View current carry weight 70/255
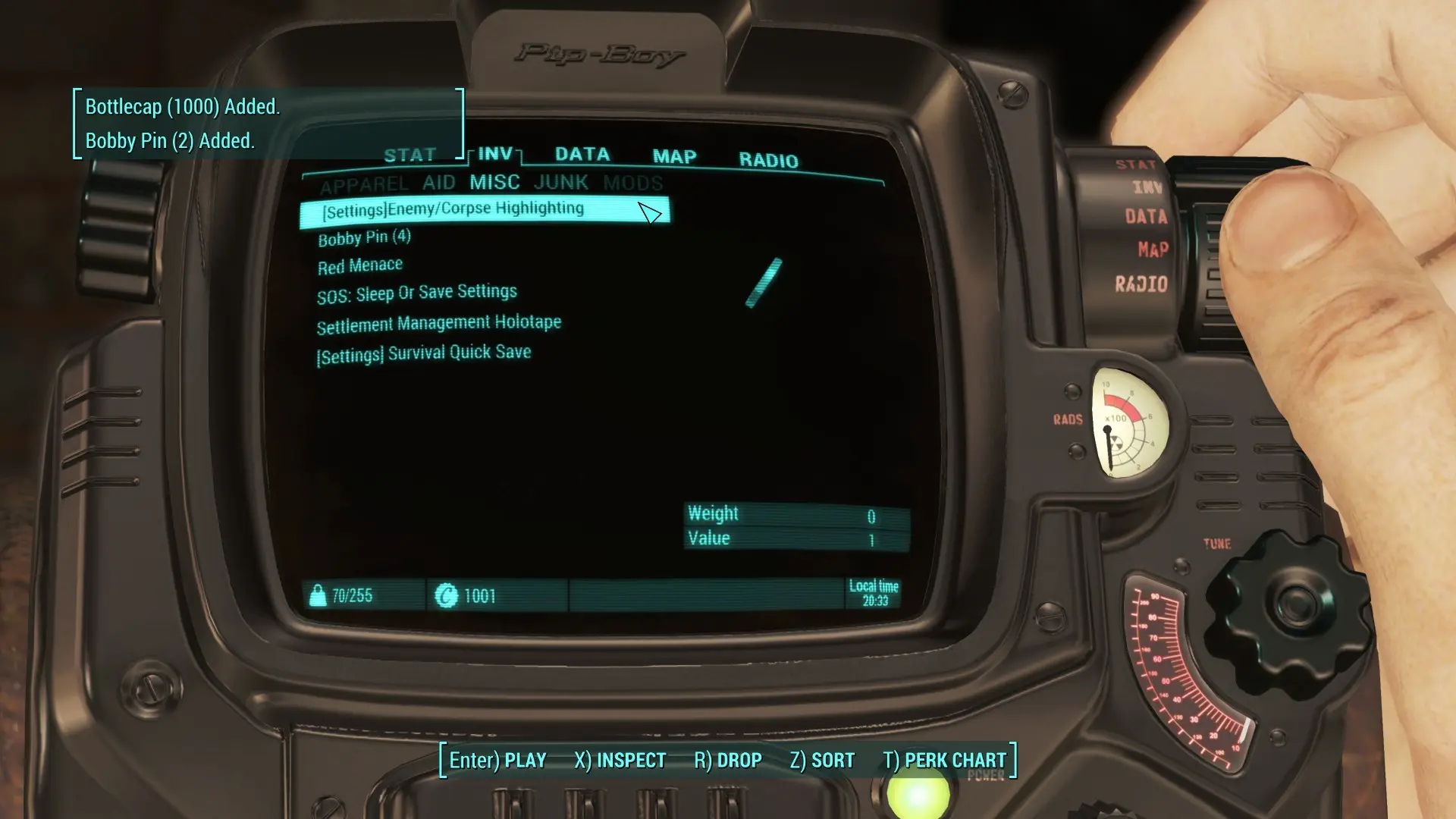This screenshot has height=819, width=1456. click(350, 596)
